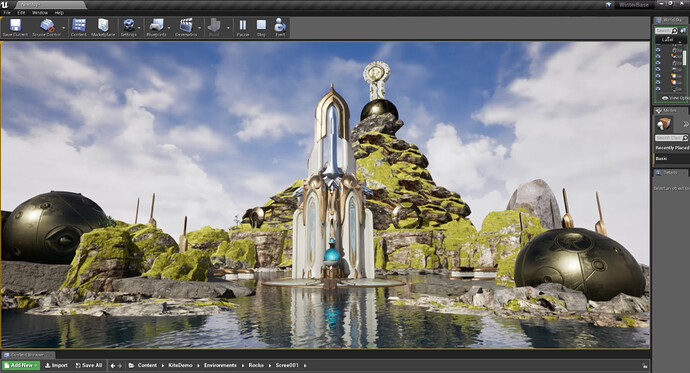
Task: Expand more modes with double chevron
Action: 686,124
